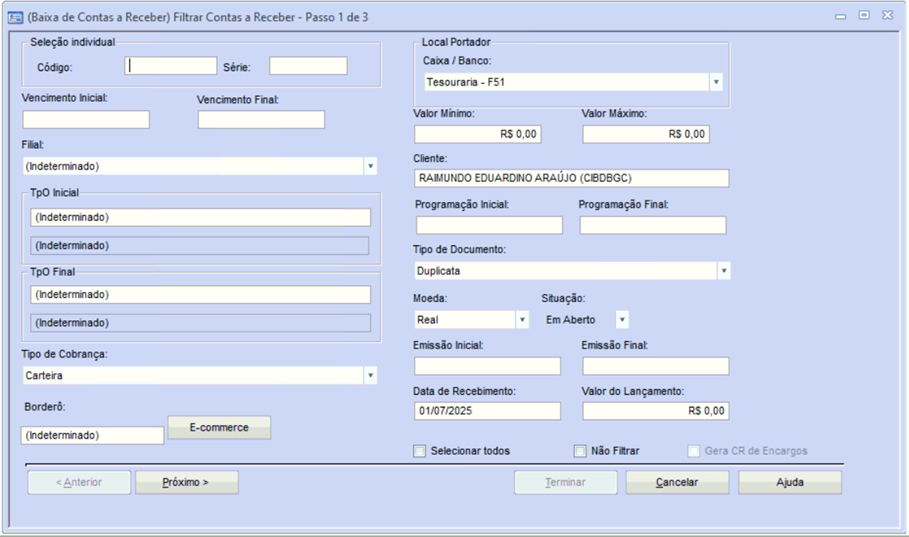The height and width of the screenshot is (537, 909).
Task: Click the Série input field
Action: click(x=308, y=66)
